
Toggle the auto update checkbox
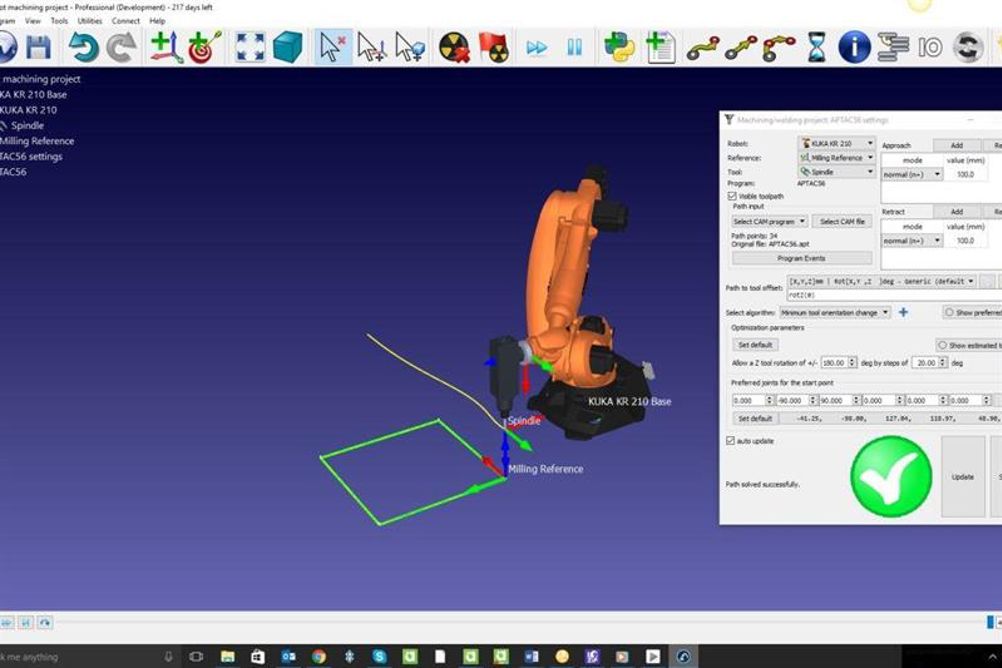click(730, 441)
